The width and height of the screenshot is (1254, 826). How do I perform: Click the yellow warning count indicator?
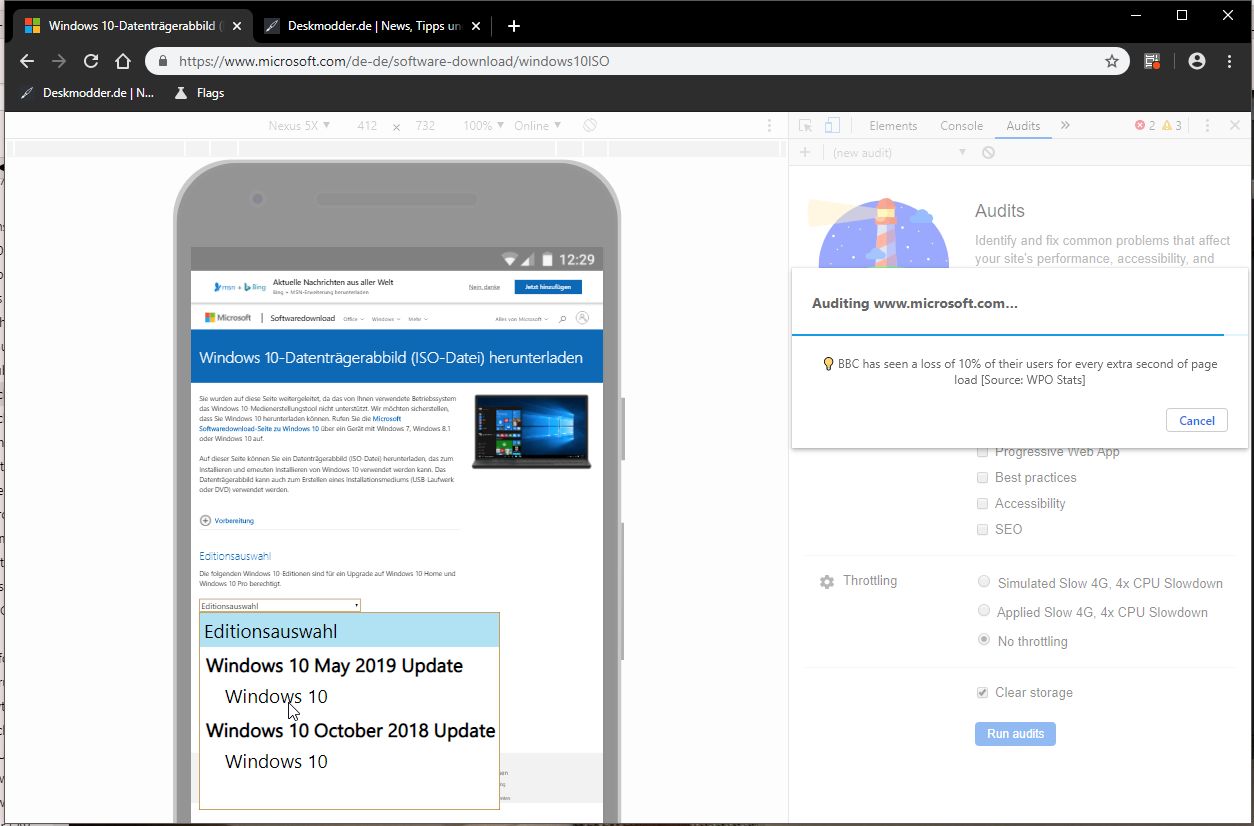pyautogui.click(x=1172, y=126)
